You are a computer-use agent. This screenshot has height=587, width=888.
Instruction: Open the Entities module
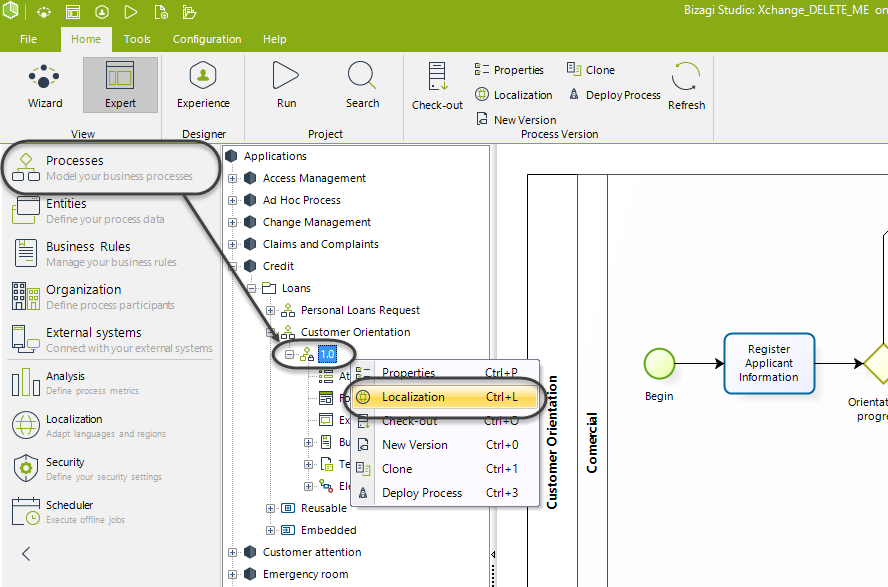coord(110,211)
